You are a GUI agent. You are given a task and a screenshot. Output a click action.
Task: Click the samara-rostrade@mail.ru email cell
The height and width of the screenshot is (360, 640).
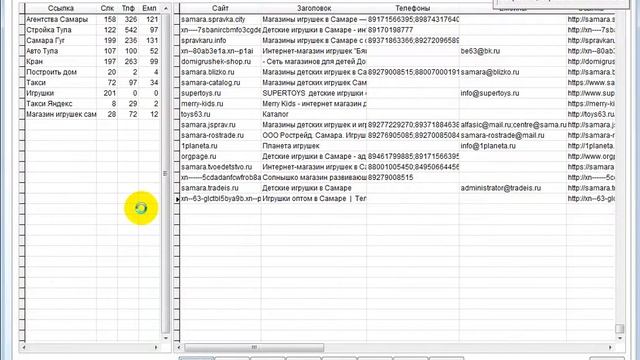(513, 136)
